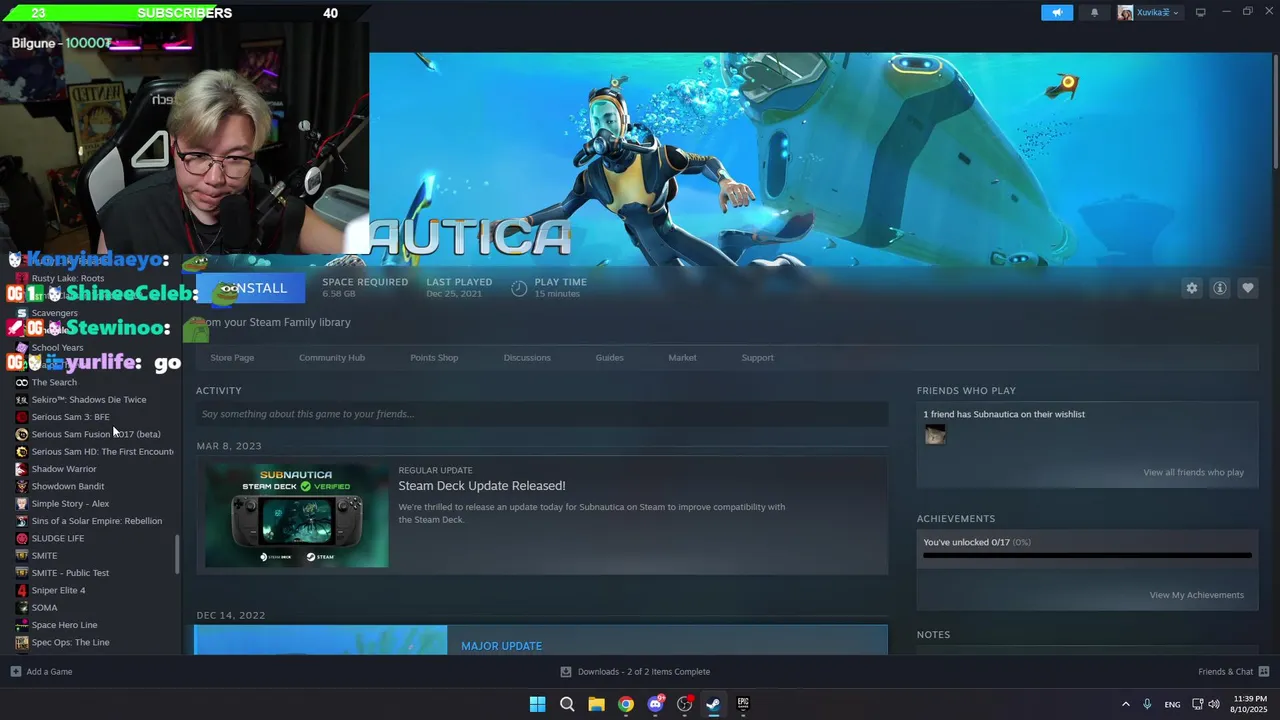The width and height of the screenshot is (1280, 720).
Task: Open Windows taskbar search
Action: pos(567,704)
